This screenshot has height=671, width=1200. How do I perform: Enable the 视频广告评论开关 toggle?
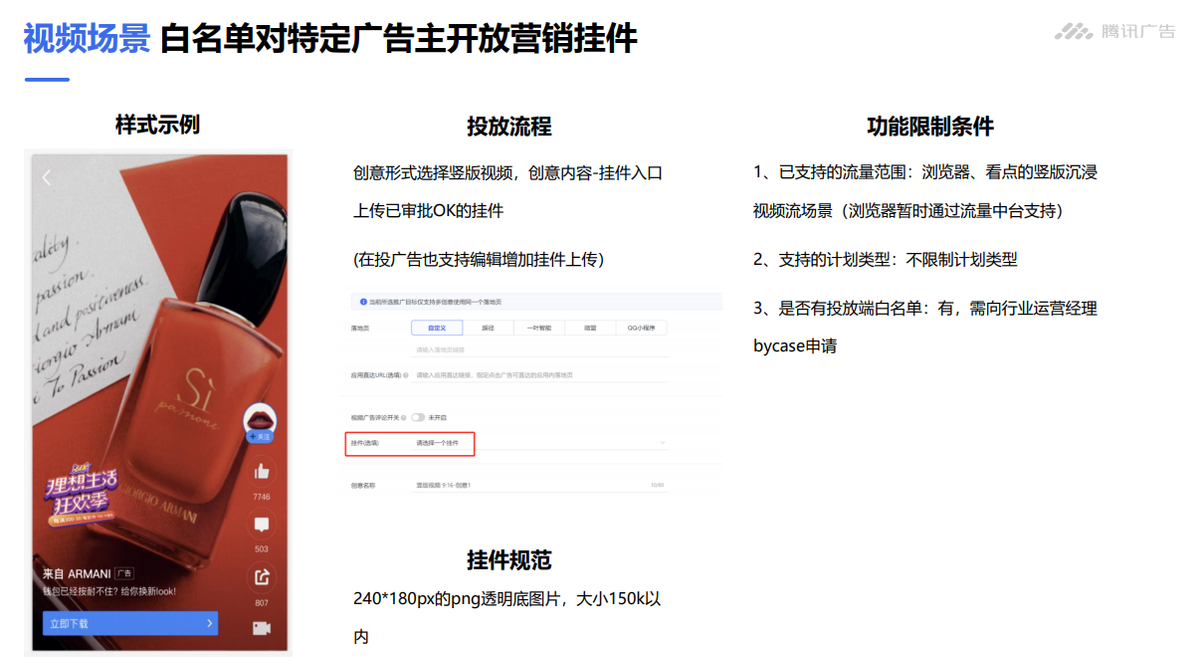tap(418, 417)
